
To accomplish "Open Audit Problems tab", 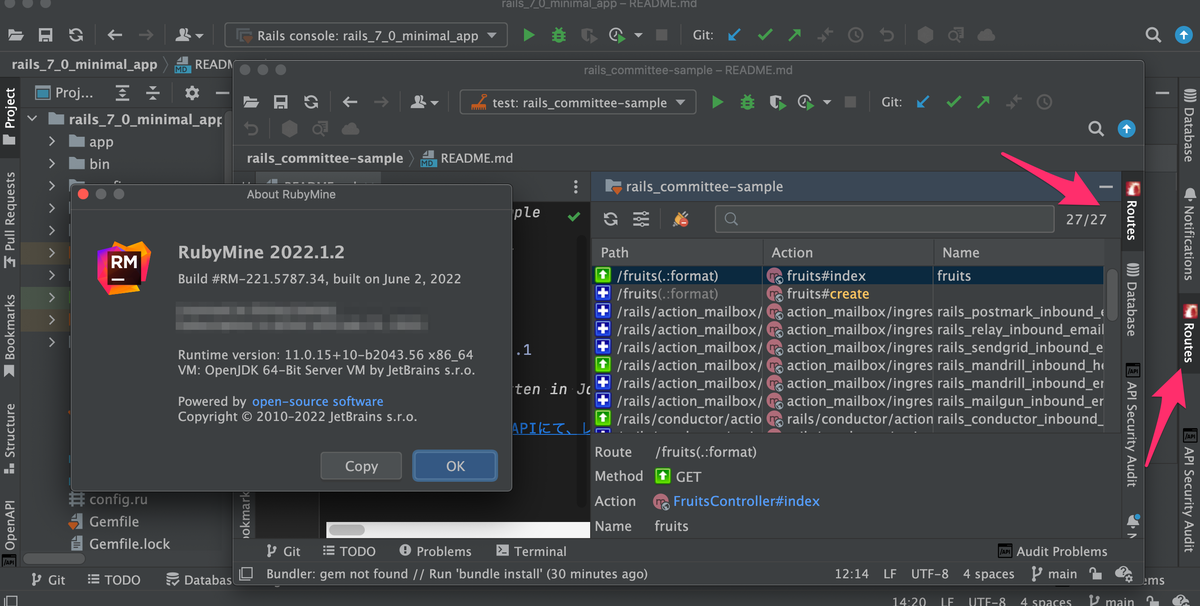I will (x=1052, y=551).
